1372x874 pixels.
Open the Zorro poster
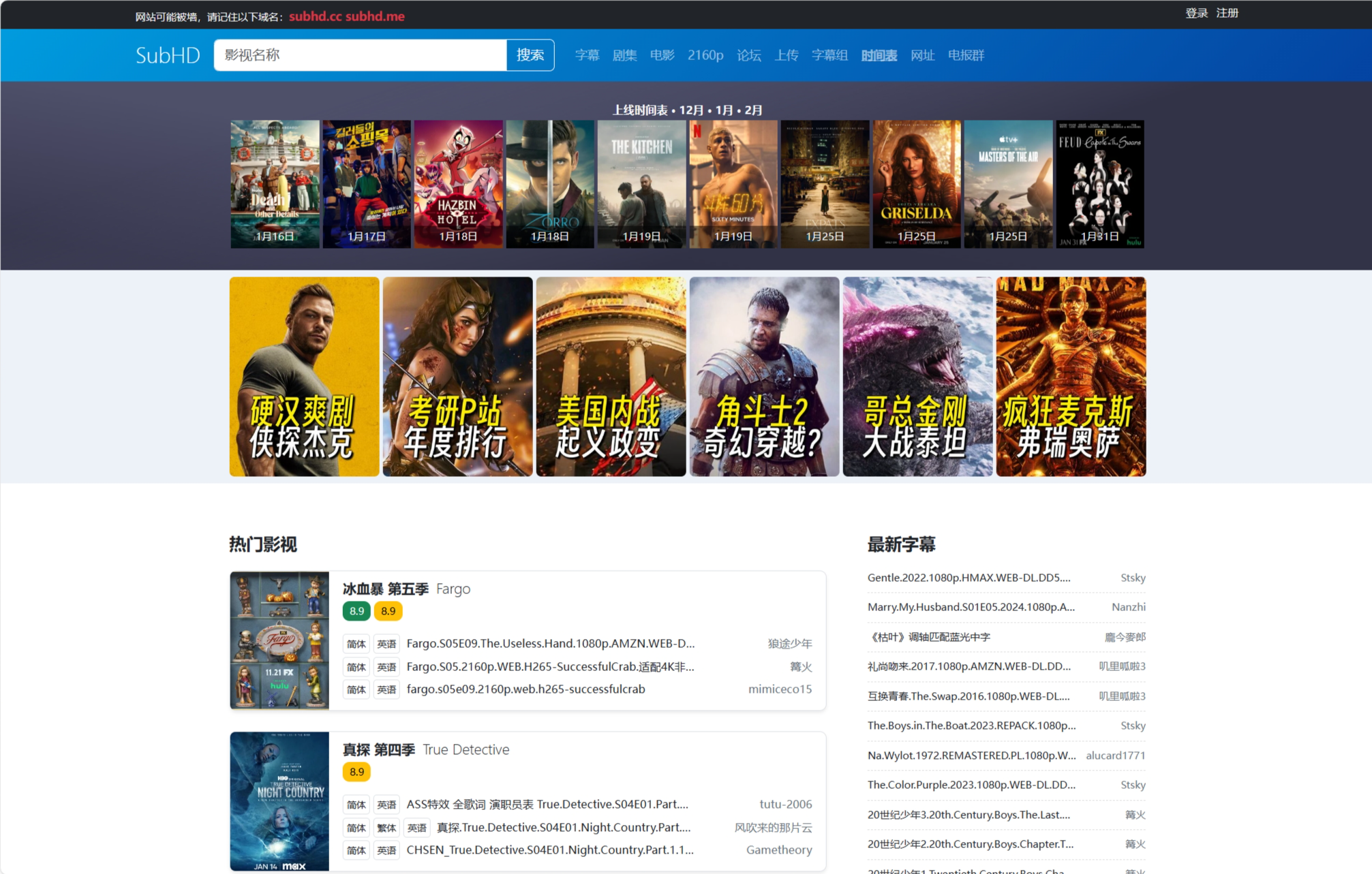(x=550, y=184)
